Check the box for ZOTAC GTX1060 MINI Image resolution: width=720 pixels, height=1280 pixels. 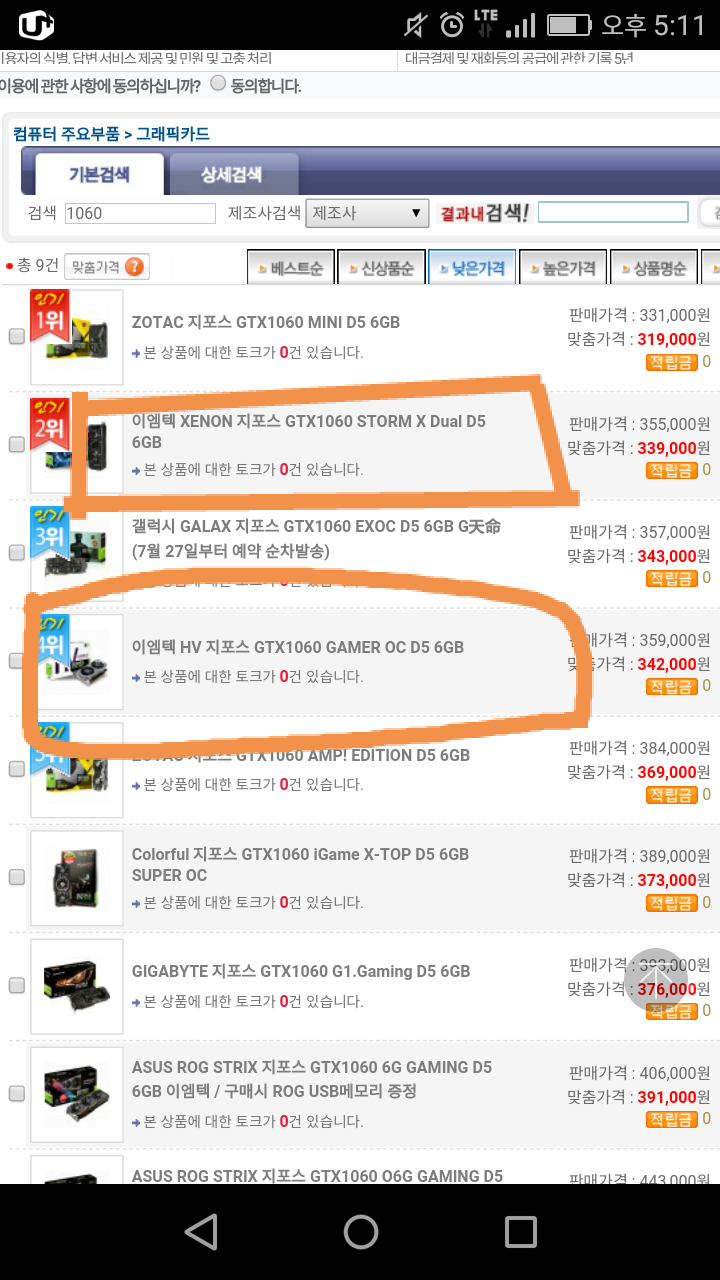pyautogui.click(x=17, y=337)
